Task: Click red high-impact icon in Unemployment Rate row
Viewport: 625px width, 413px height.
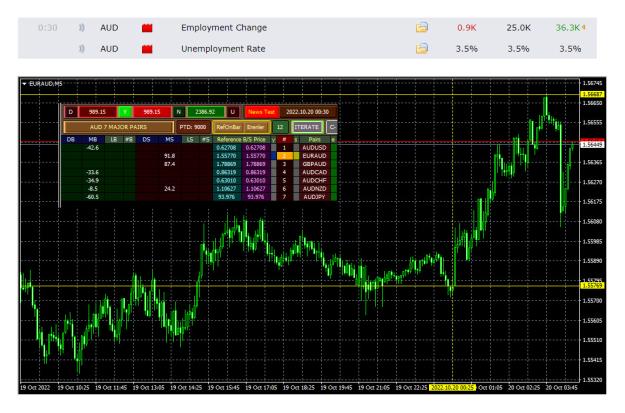Action: pos(147,49)
